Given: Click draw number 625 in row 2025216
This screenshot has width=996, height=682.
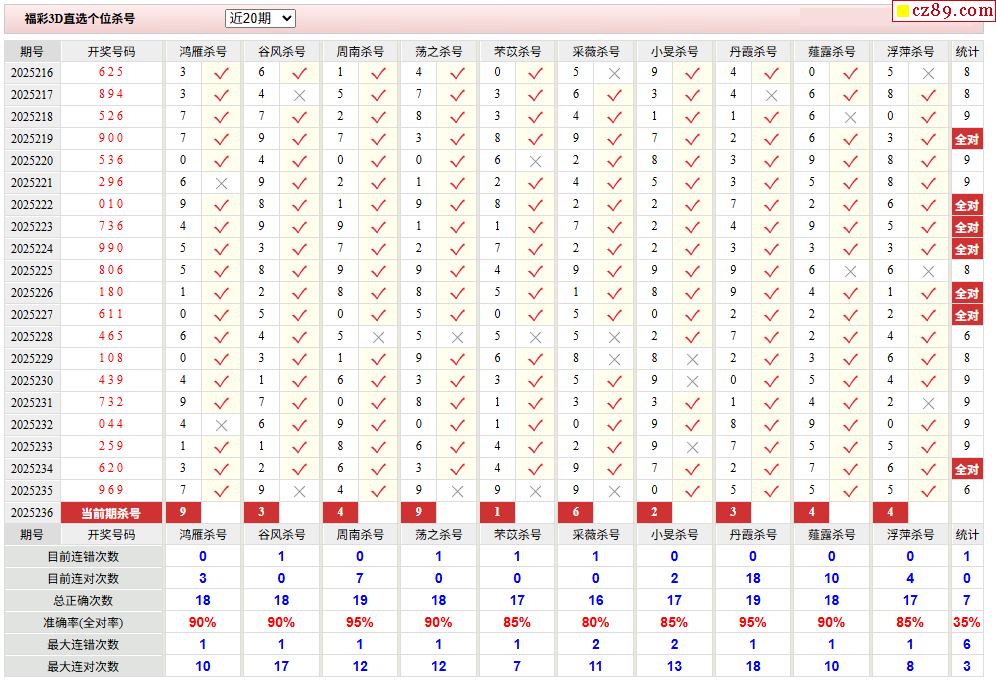Looking at the screenshot, I should [111, 72].
